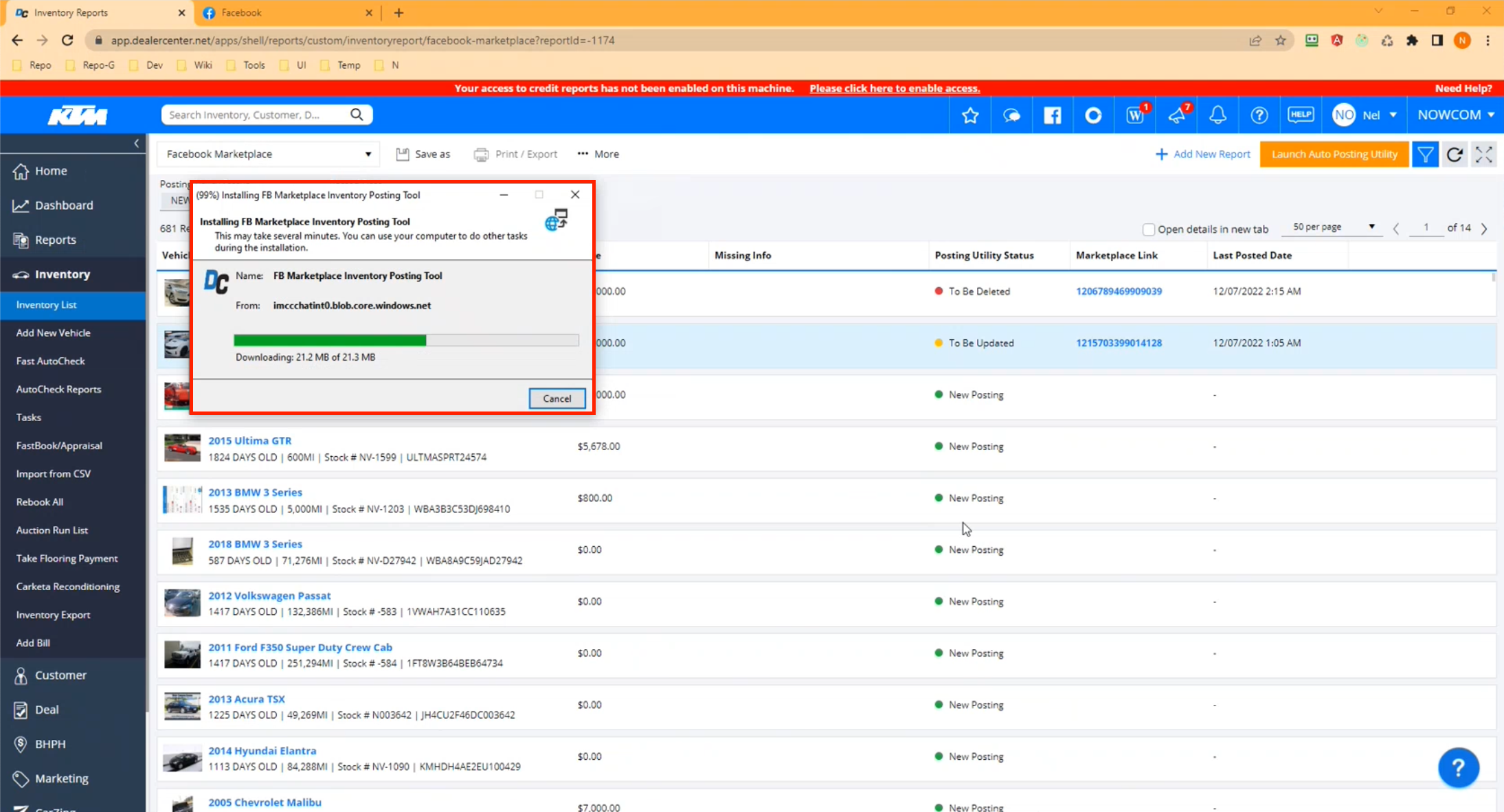Click the search magnifier icon
Screen dimensions: 1504x812
357,115
